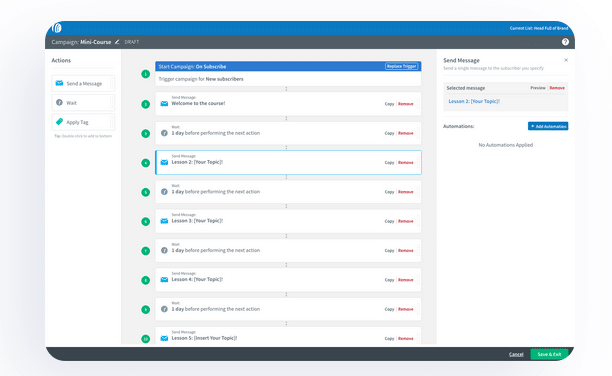Copy the wait step number 3
The image size is (612, 376).
tap(389, 133)
